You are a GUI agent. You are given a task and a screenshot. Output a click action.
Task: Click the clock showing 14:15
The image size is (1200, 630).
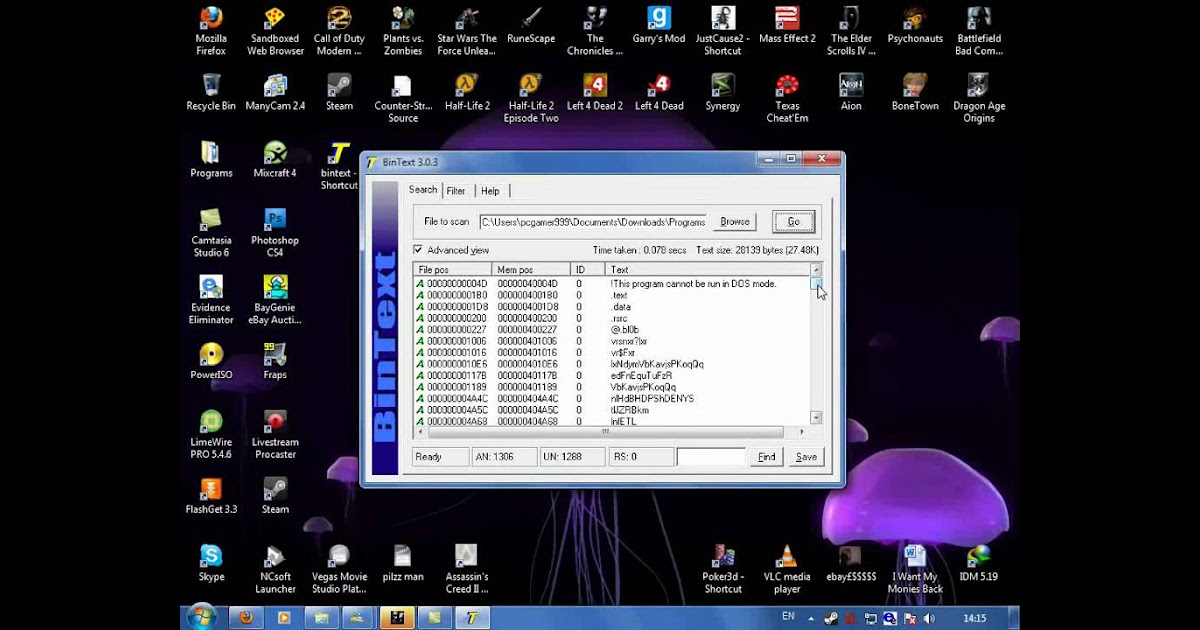973,618
